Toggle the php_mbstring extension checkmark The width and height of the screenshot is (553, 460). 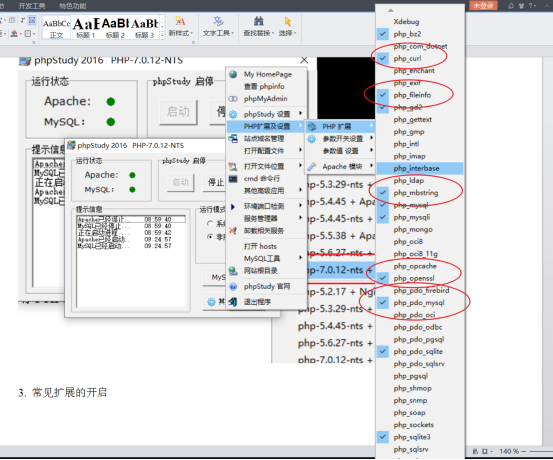tap(383, 193)
